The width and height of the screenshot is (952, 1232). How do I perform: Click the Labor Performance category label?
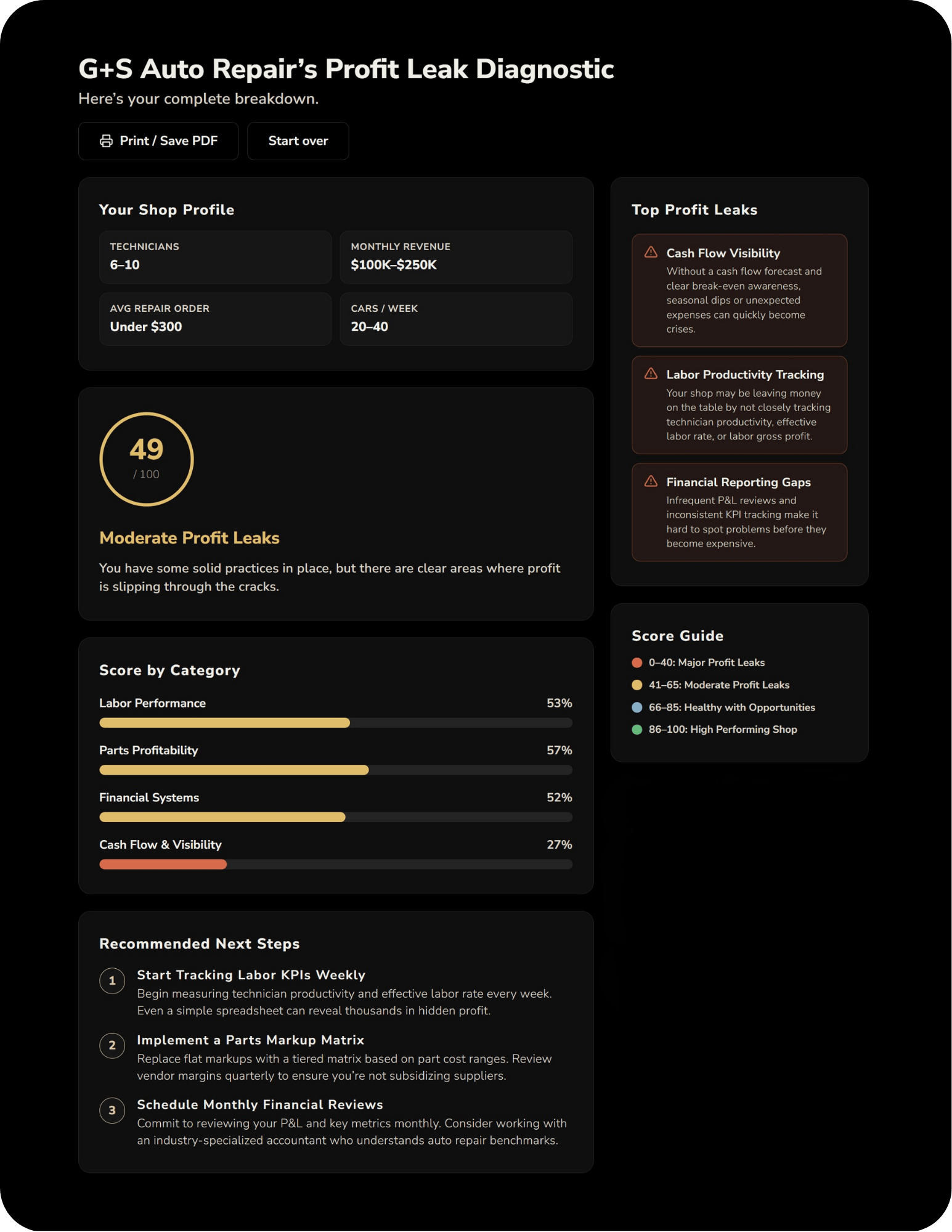(x=153, y=703)
